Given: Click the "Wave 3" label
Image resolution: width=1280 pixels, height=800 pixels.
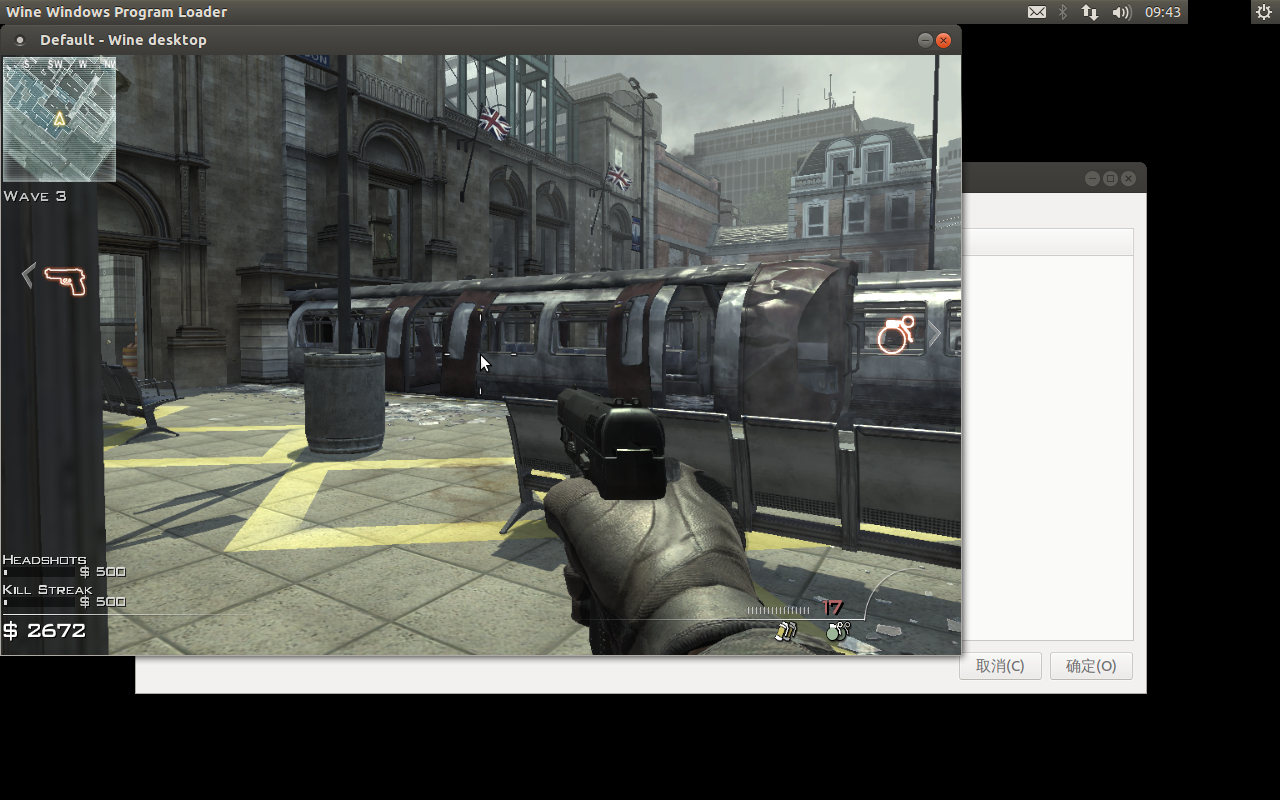Looking at the screenshot, I should click(35, 196).
